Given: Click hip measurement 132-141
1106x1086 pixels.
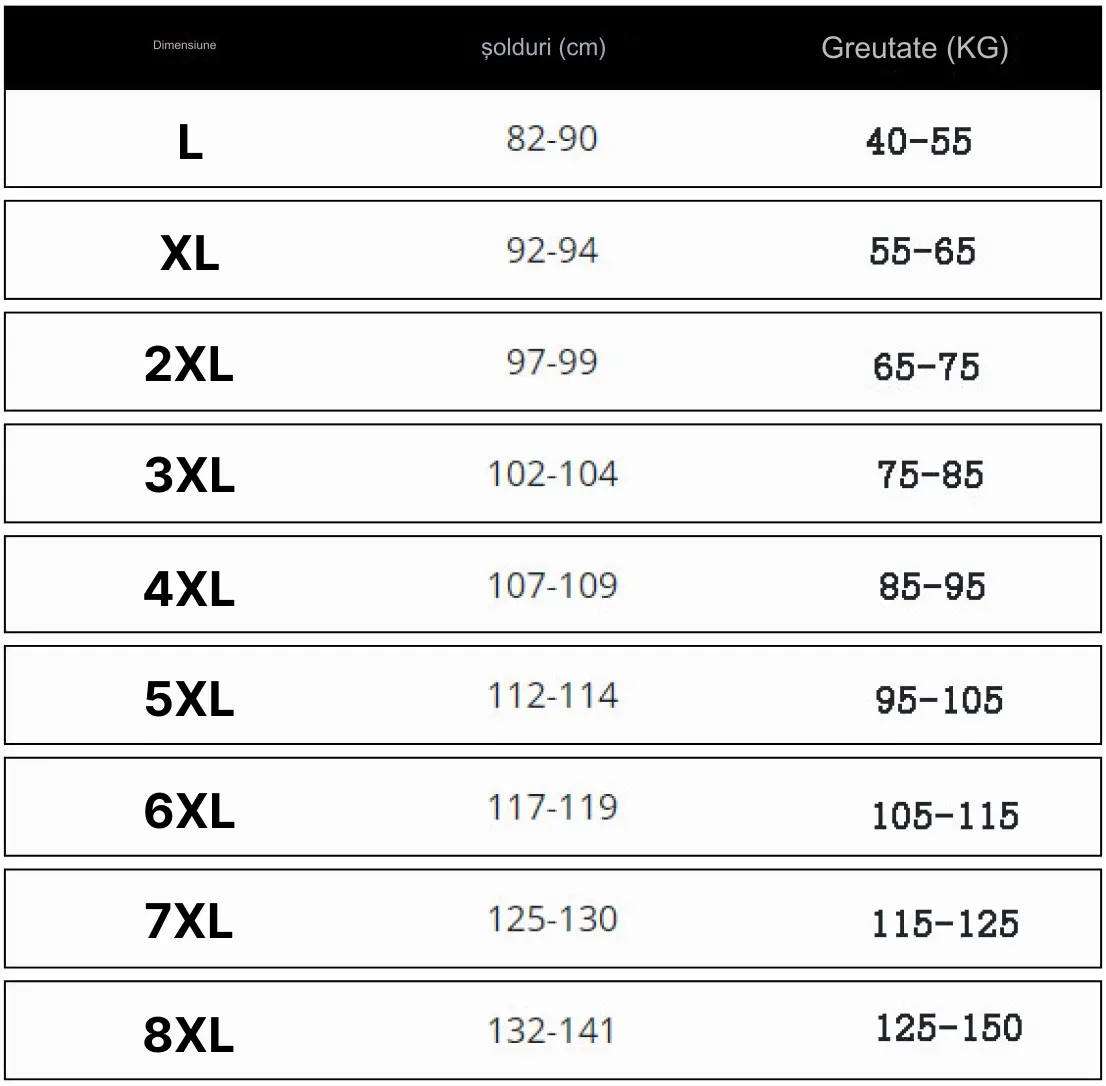Looking at the screenshot, I should click(551, 1030).
